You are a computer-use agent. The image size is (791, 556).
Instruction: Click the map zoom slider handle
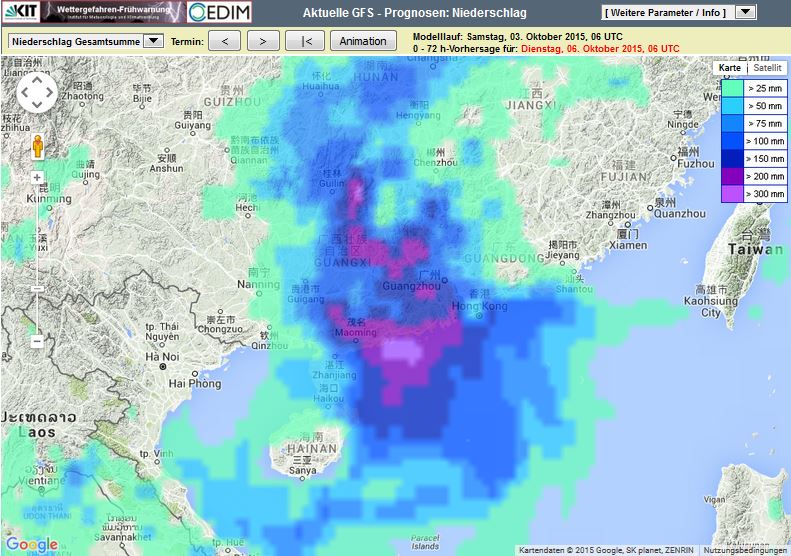coord(37,289)
